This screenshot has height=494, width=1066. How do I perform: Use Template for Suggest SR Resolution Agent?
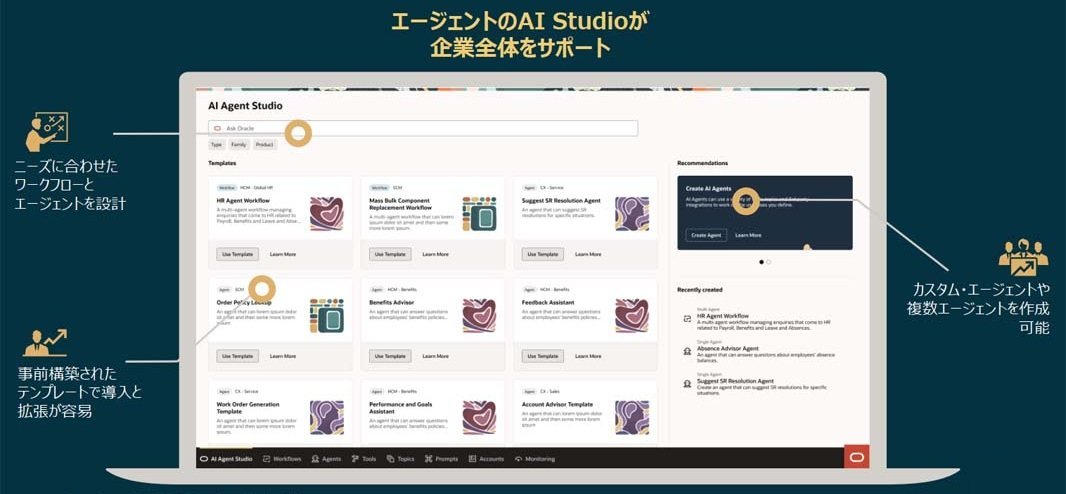pyautogui.click(x=543, y=254)
